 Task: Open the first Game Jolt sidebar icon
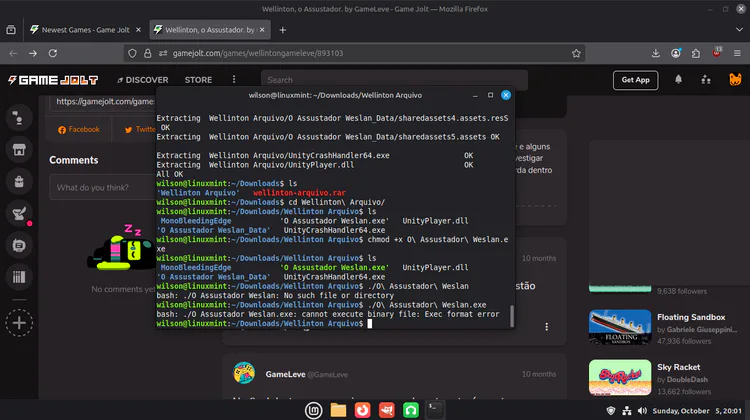19,117
